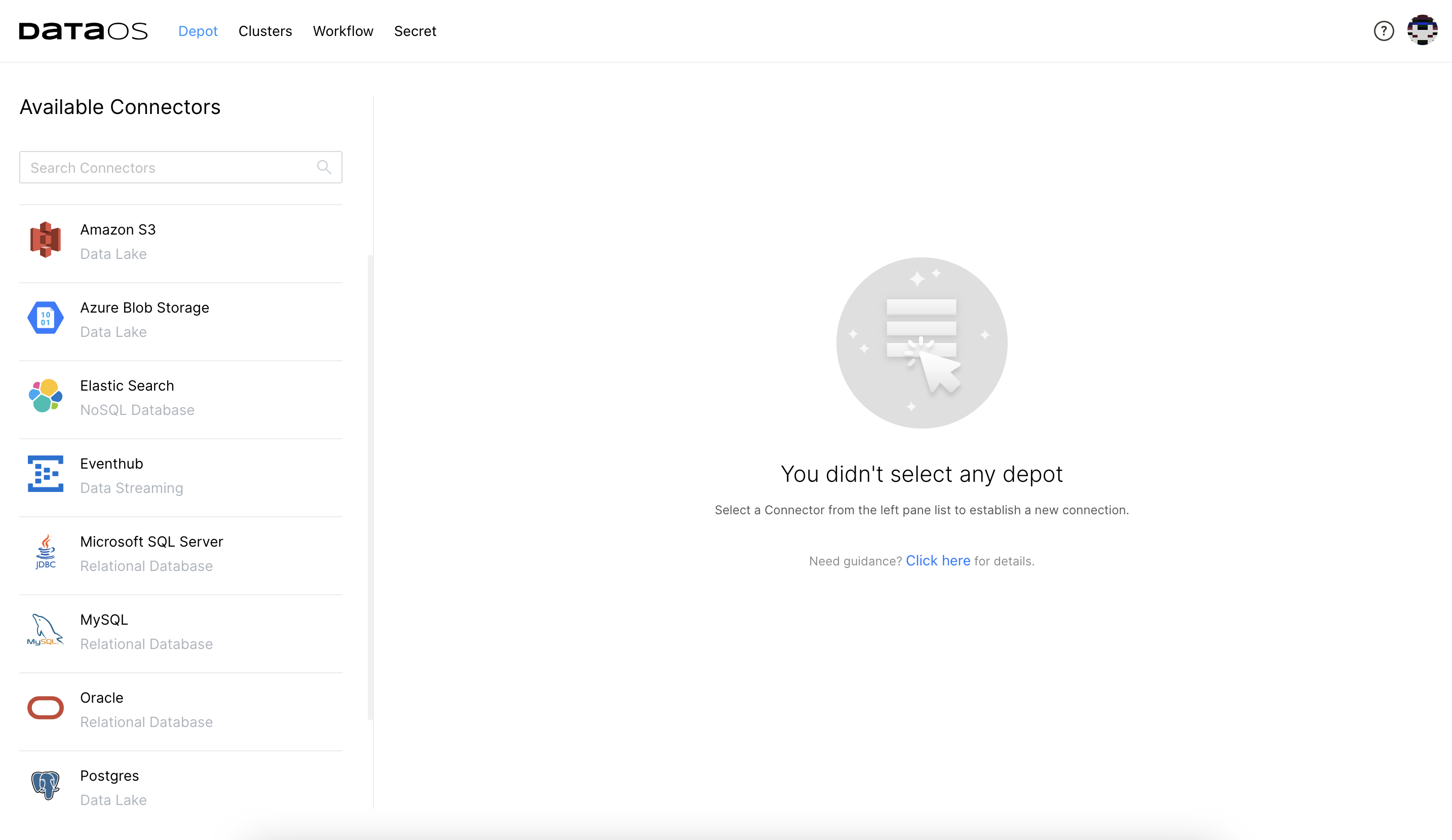Choose the Eventhub connector label
Viewport: 1452px width, 840px height.
coord(112,463)
